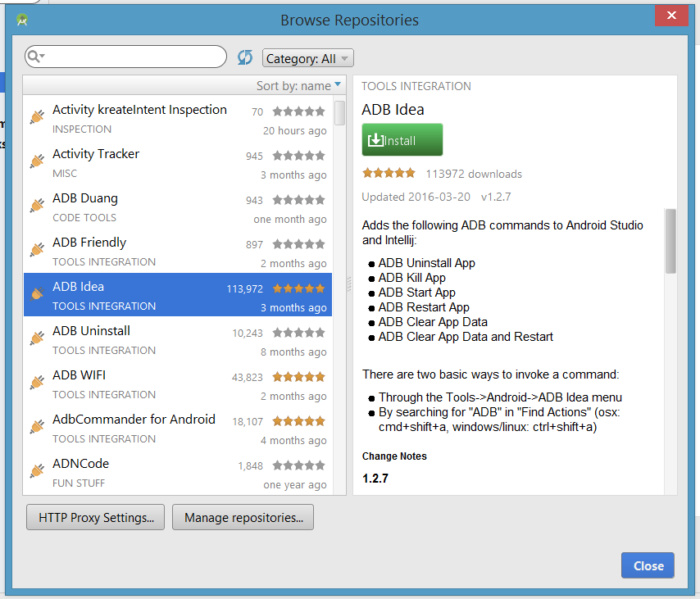Select the ADB Uninstall plugin
Image resolution: width=700 pixels, height=599 pixels.
tap(178, 339)
